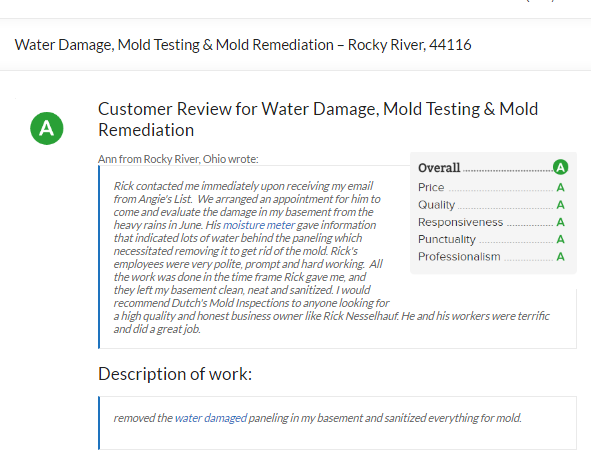Click the Punctuality rating label
The width and height of the screenshot is (591, 467).
[447, 239]
